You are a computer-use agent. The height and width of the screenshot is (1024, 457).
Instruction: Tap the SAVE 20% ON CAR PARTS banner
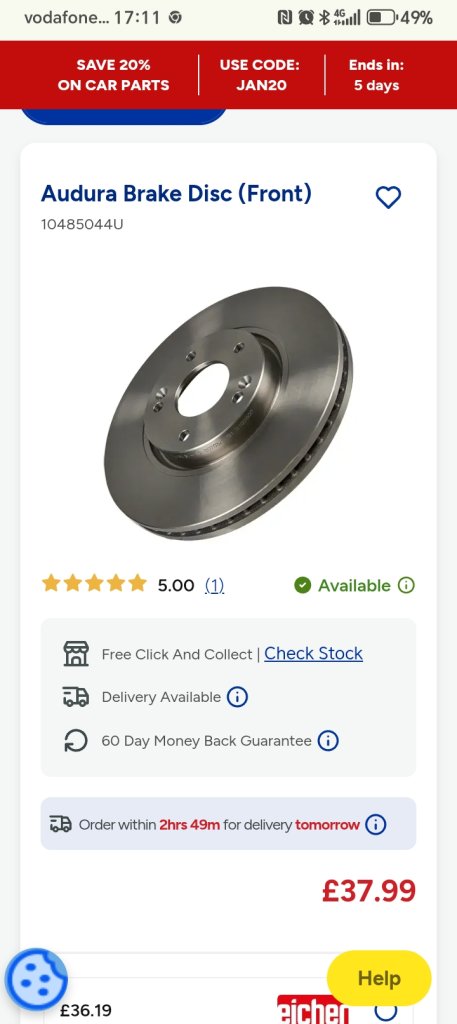[113, 75]
